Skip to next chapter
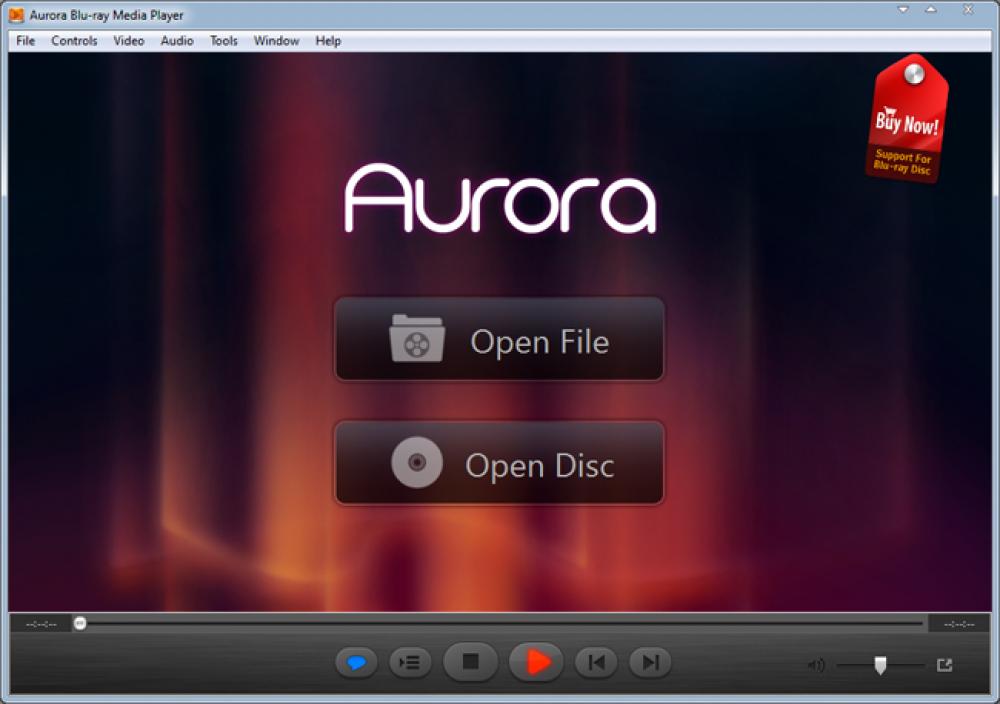This screenshot has height=704, width=1000. 650,662
